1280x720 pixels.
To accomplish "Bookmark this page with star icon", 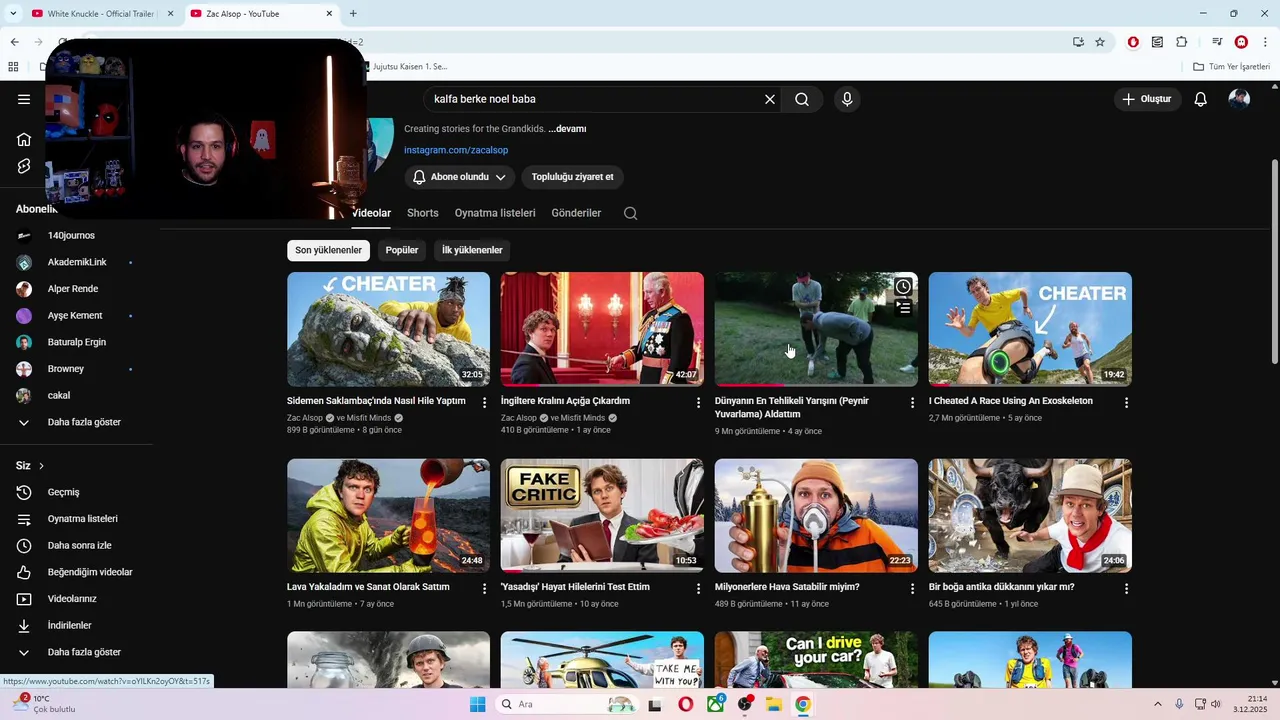I will (x=1100, y=42).
